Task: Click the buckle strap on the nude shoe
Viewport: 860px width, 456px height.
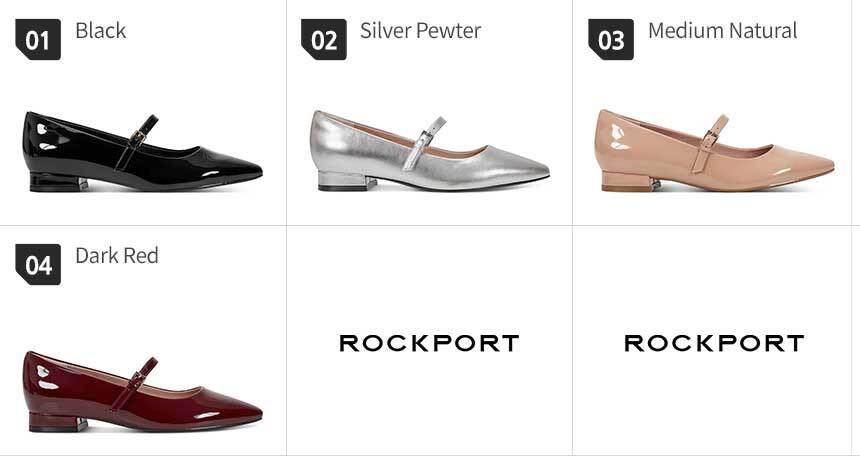Action: click(710, 144)
